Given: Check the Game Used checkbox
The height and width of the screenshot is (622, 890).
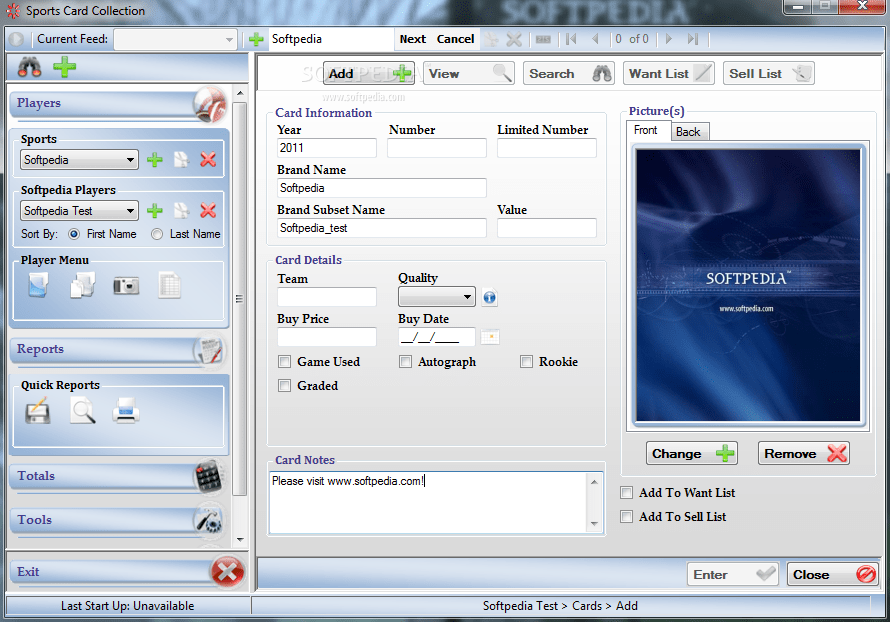Looking at the screenshot, I should coord(284,361).
